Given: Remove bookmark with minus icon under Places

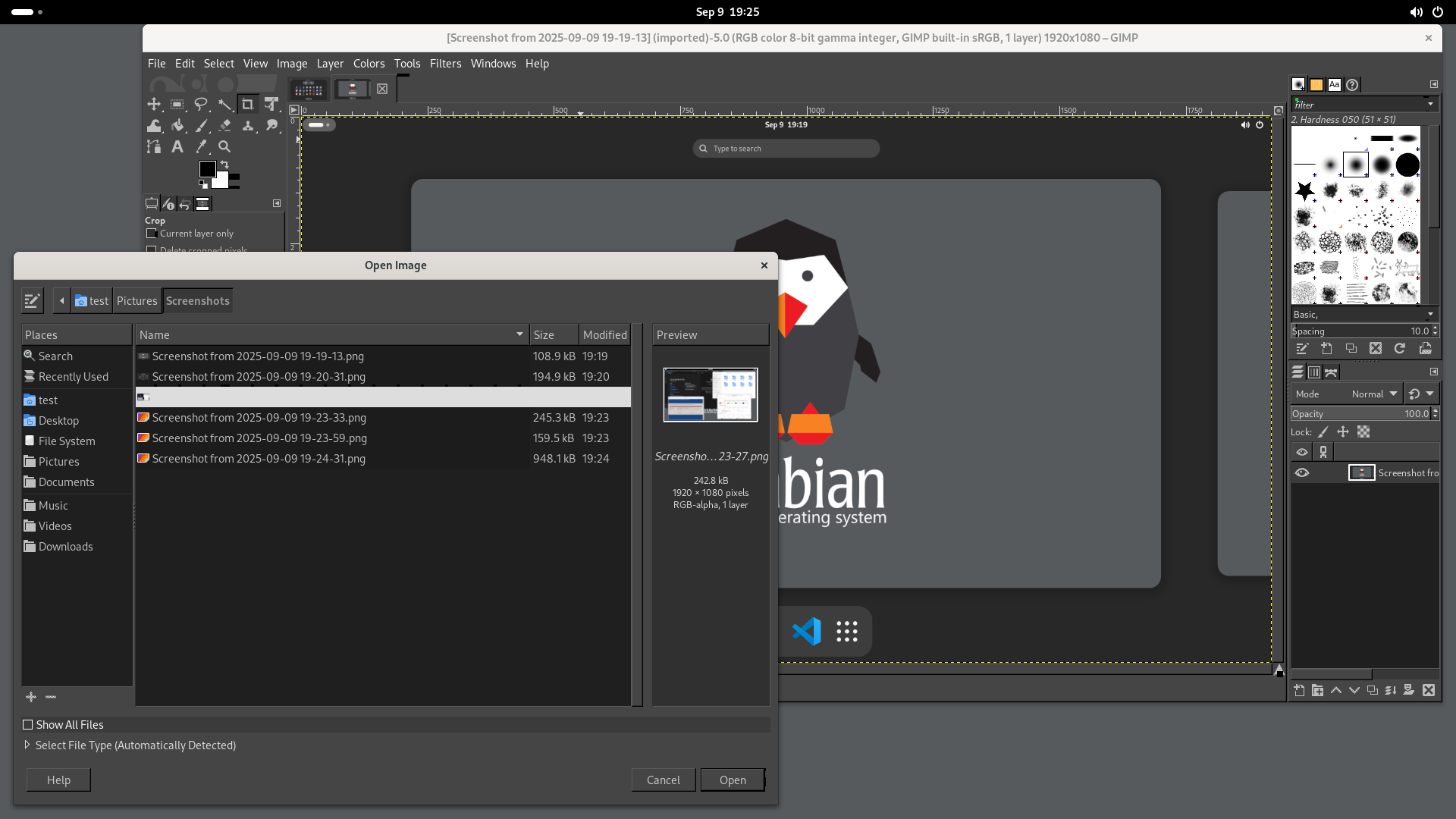Looking at the screenshot, I should (51, 696).
